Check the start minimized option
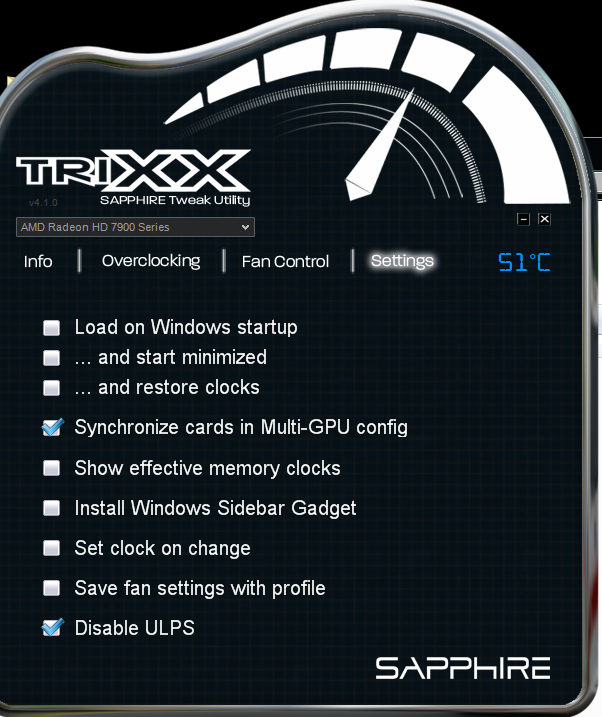602x717 pixels. (x=51, y=358)
